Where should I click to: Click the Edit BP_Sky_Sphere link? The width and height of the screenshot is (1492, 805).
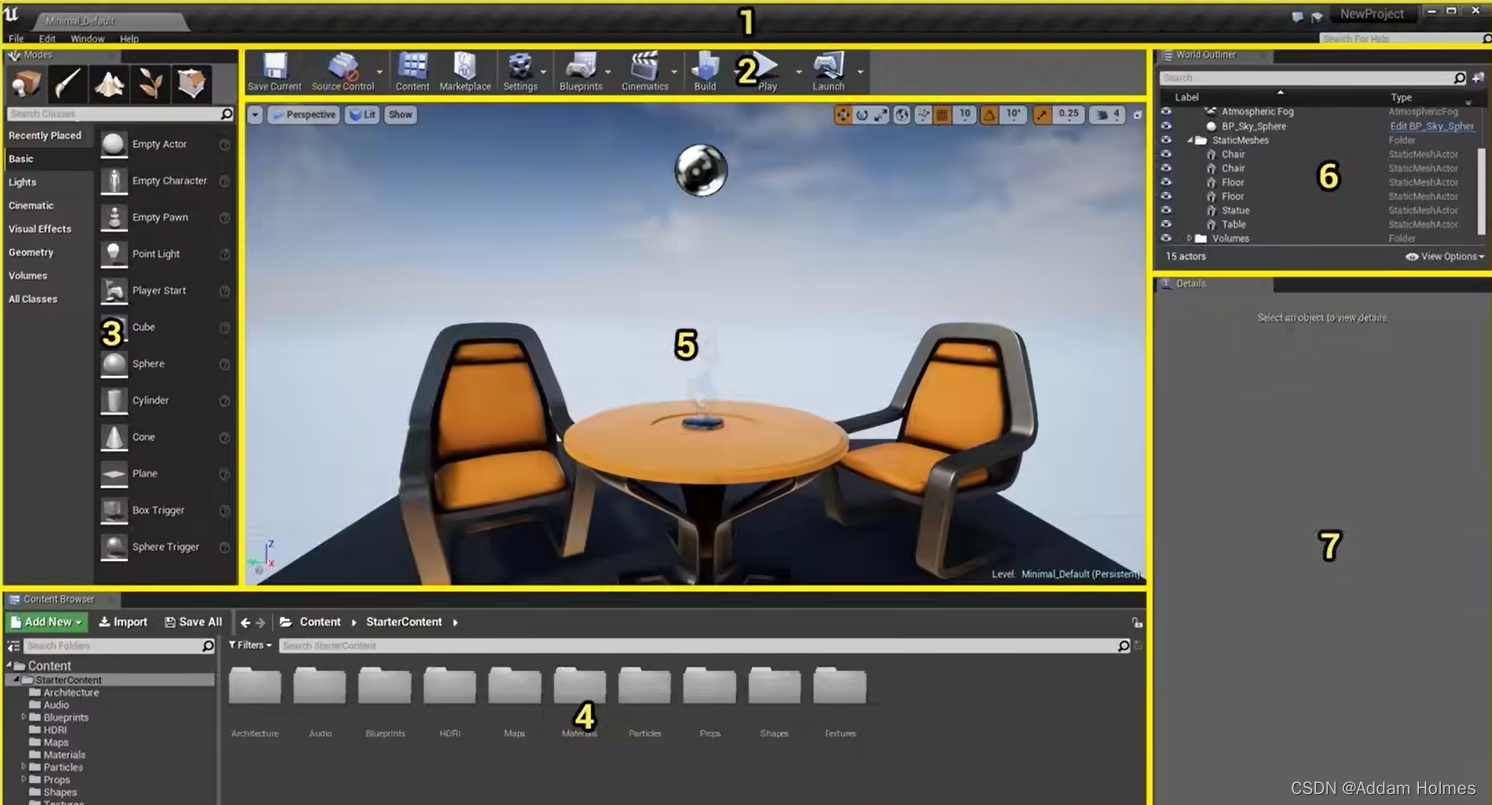(1431, 126)
